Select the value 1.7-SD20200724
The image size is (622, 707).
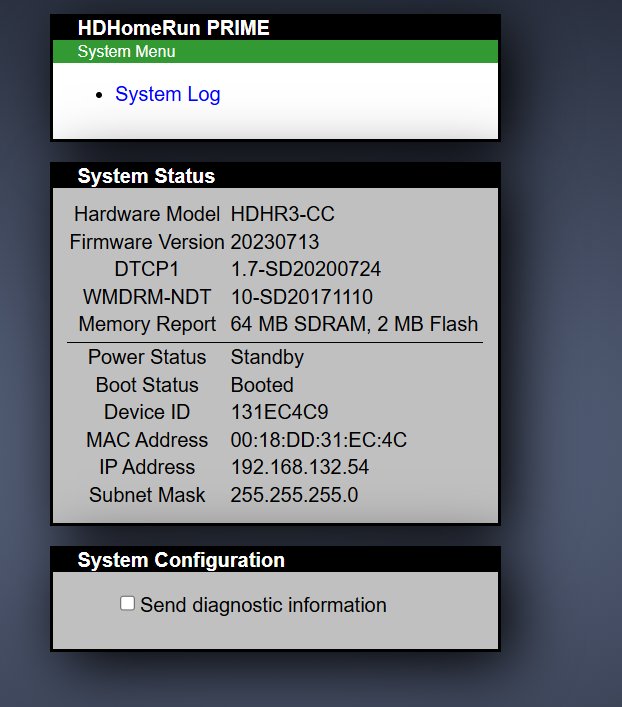pyautogui.click(x=306, y=269)
